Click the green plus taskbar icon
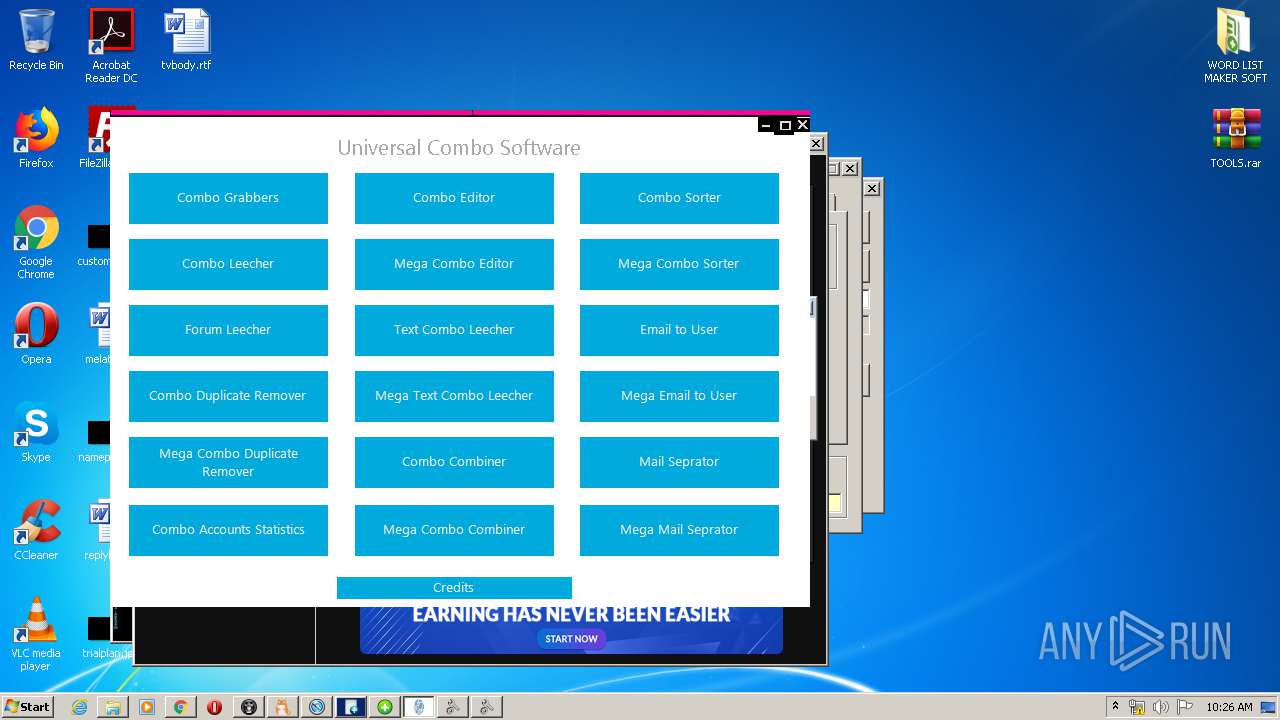This screenshot has width=1280, height=720. pos(385,707)
